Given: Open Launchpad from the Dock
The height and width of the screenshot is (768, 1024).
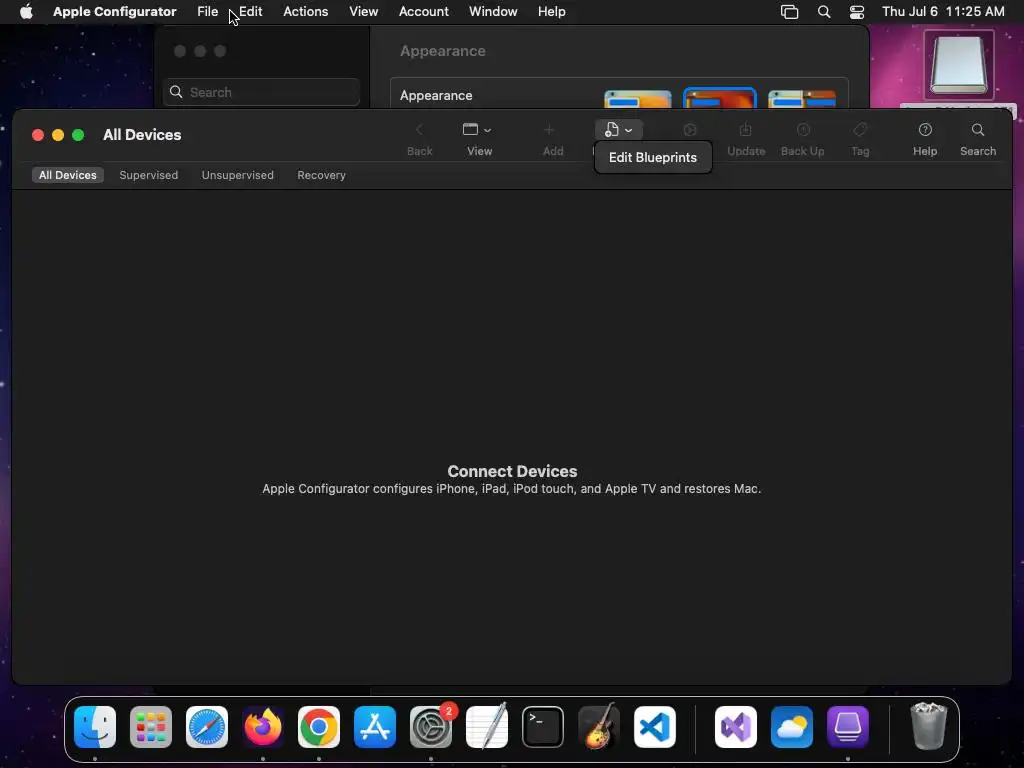Looking at the screenshot, I should point(151,727).
